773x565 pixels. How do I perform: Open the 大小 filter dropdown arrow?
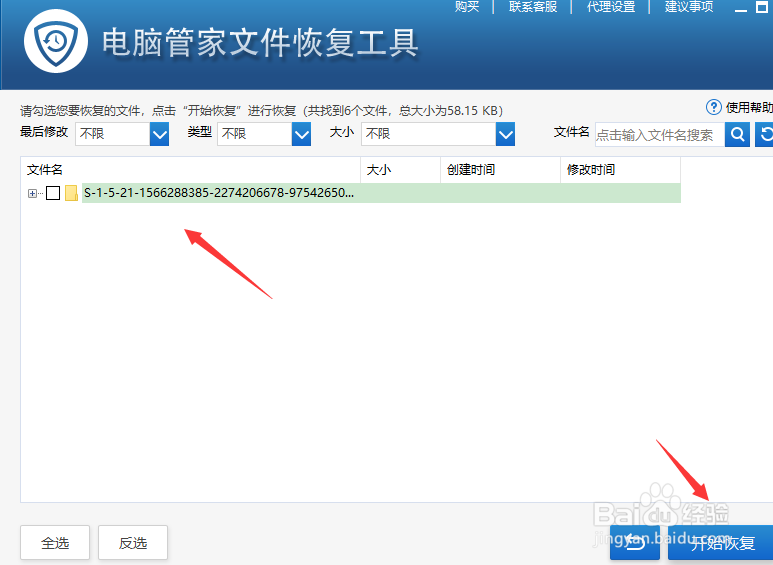(505, 134)
